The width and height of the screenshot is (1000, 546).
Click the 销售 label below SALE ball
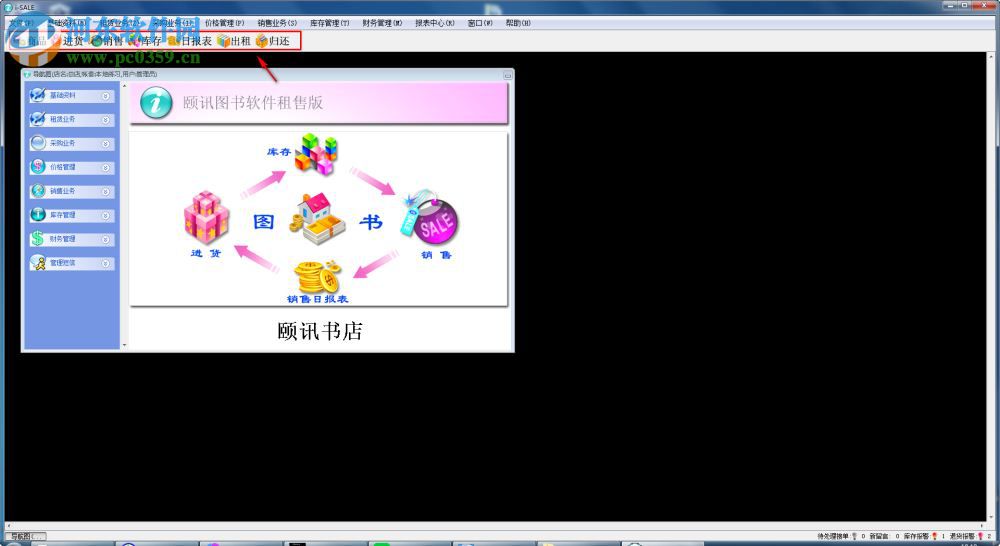coord(436,255)
